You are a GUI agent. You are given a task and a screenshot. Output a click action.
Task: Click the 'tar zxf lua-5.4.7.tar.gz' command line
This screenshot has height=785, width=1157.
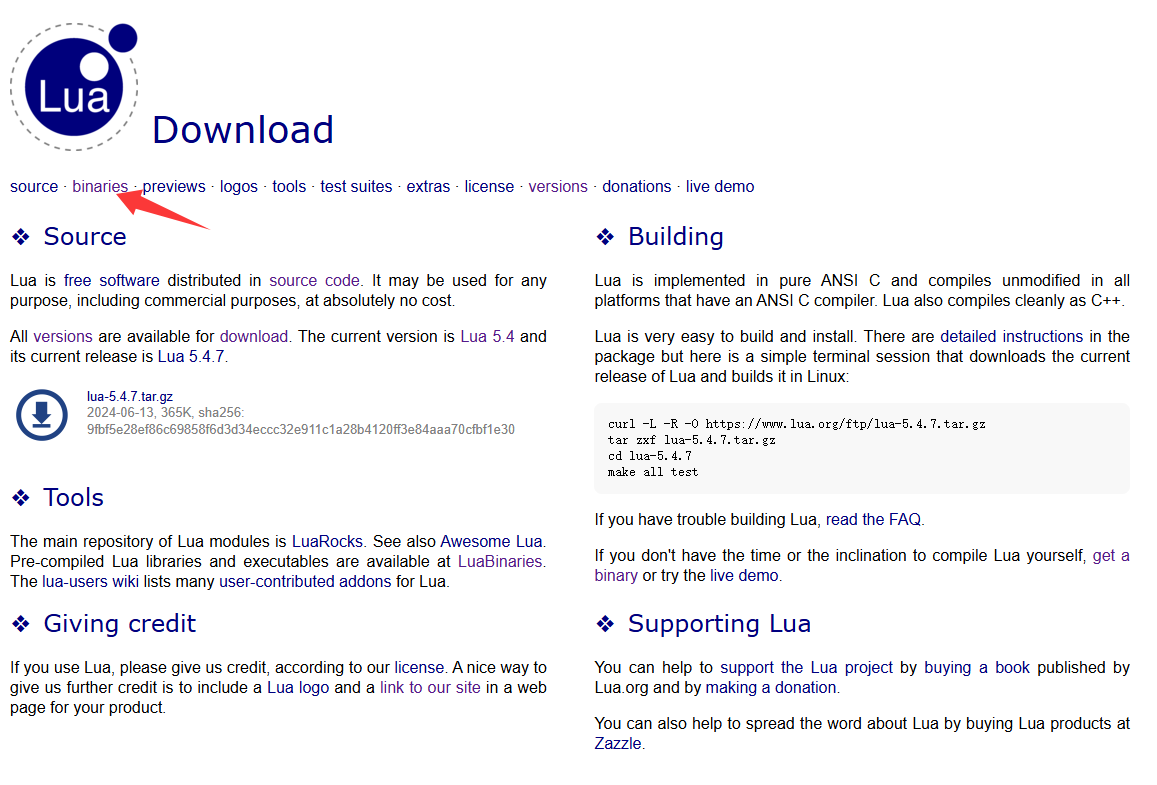point(691,440)
